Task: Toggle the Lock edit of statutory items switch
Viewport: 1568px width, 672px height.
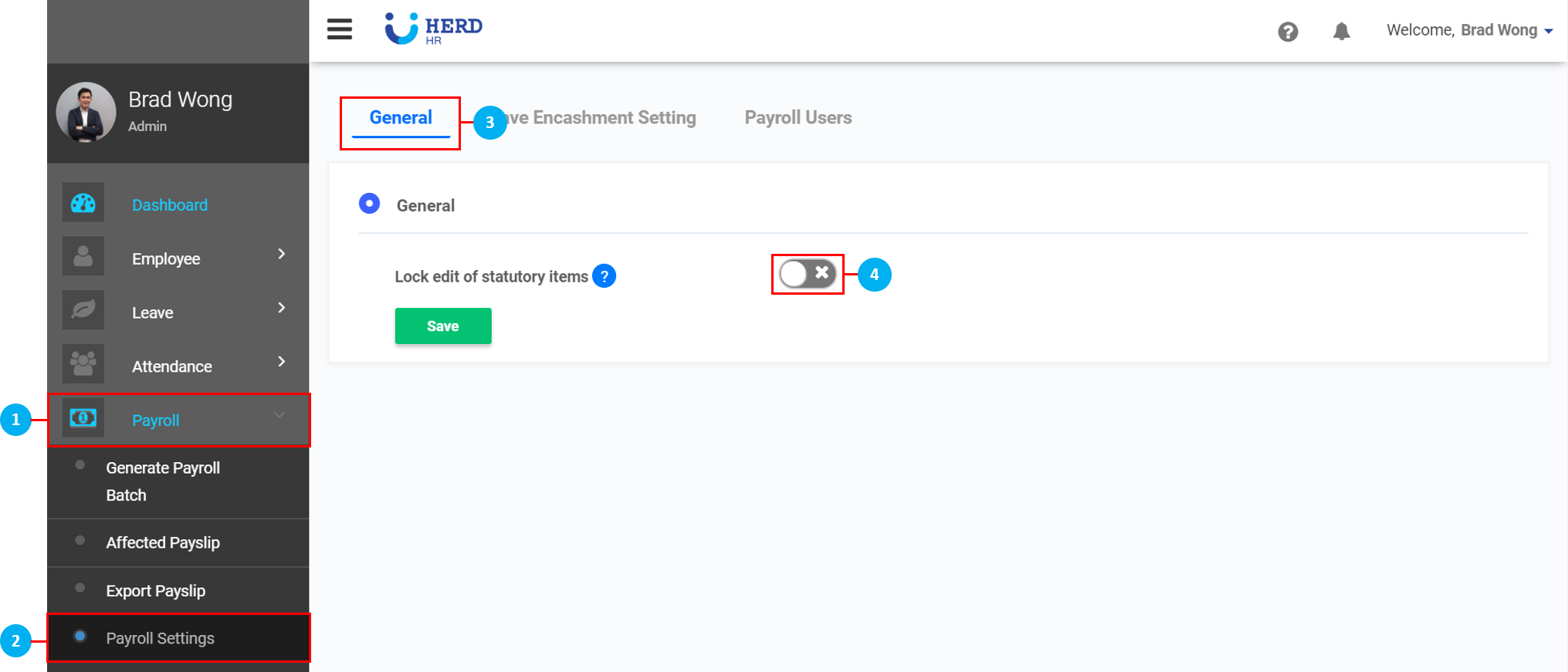Action: (808, 274)
